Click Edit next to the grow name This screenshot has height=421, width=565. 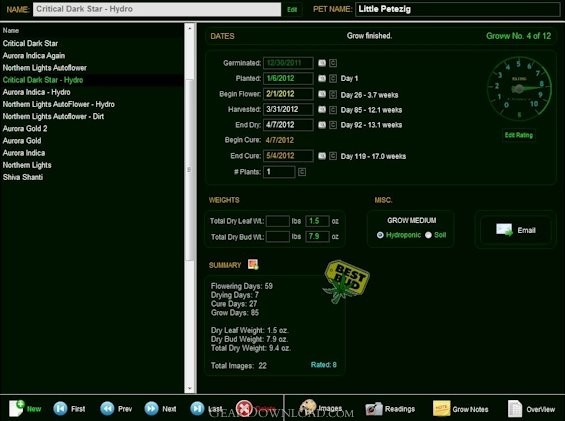pyautogui.click(x=292, y=9)
